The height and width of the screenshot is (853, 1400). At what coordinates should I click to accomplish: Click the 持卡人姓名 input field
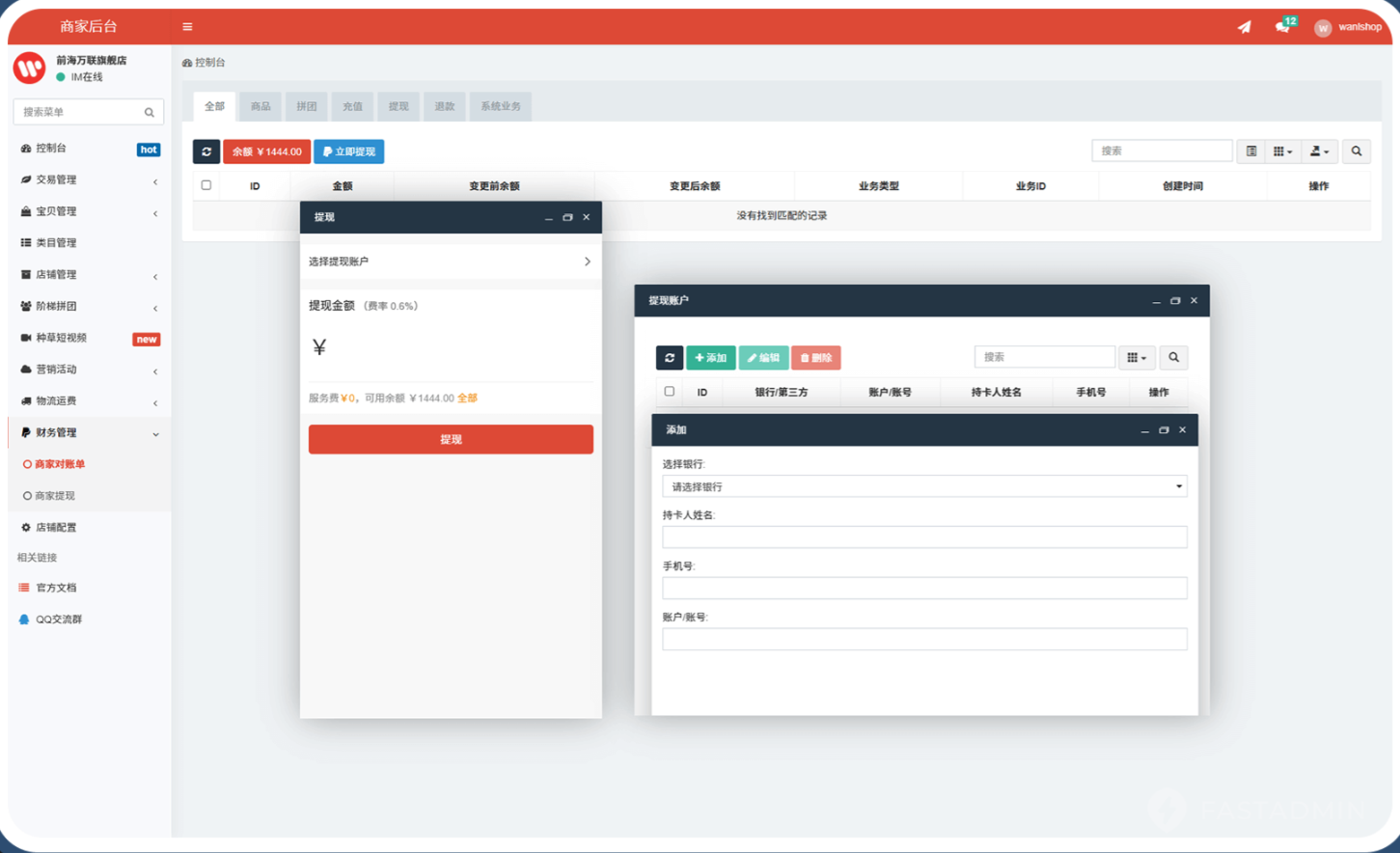[924, 537]
